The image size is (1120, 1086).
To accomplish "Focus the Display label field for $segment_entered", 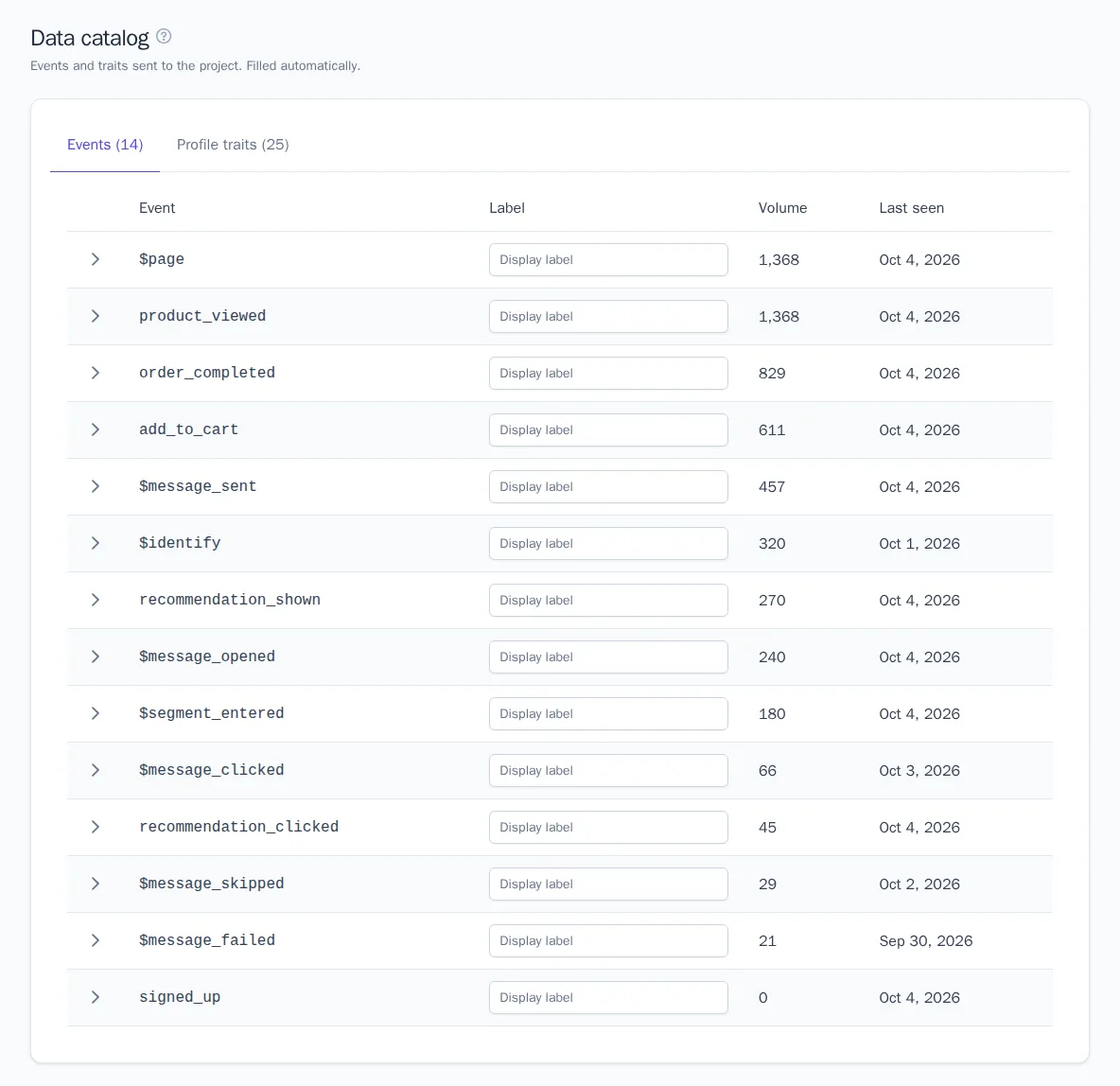I will [608, 714].
